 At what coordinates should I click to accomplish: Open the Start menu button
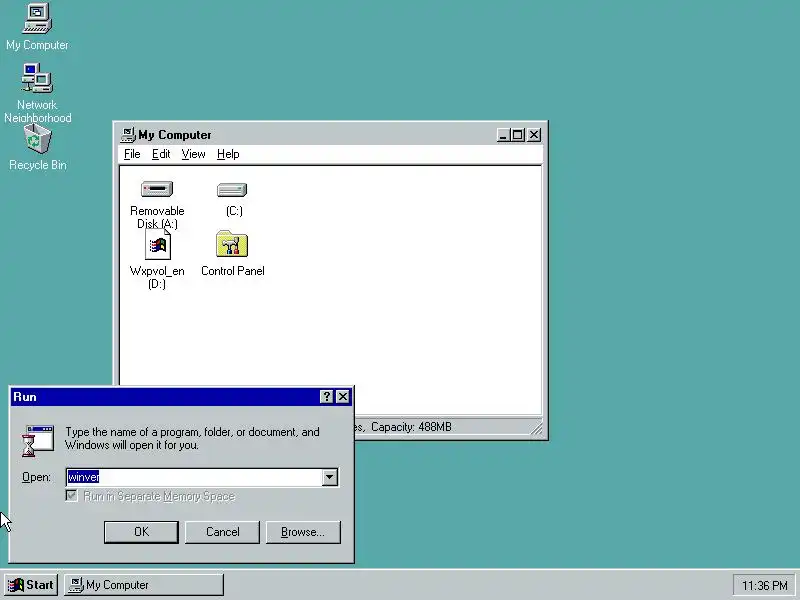click(x=31, y=585)
